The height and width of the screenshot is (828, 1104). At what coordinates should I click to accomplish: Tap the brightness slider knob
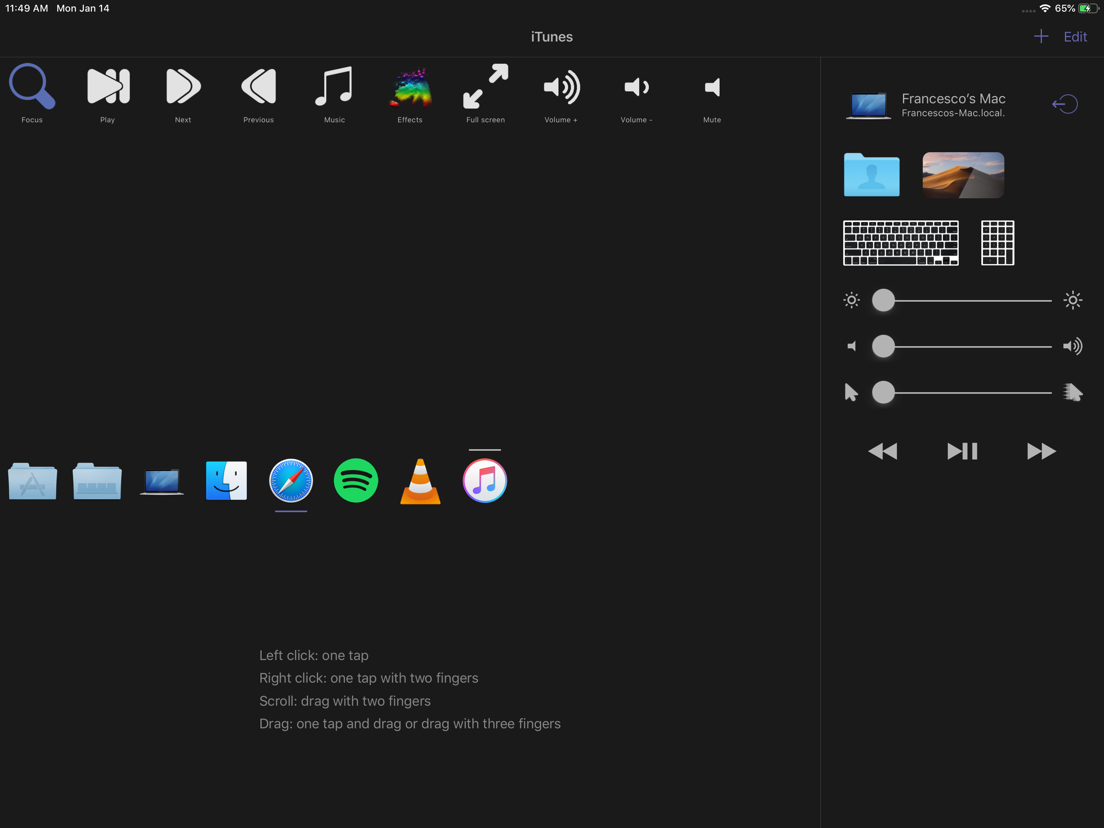coord(883,301)
